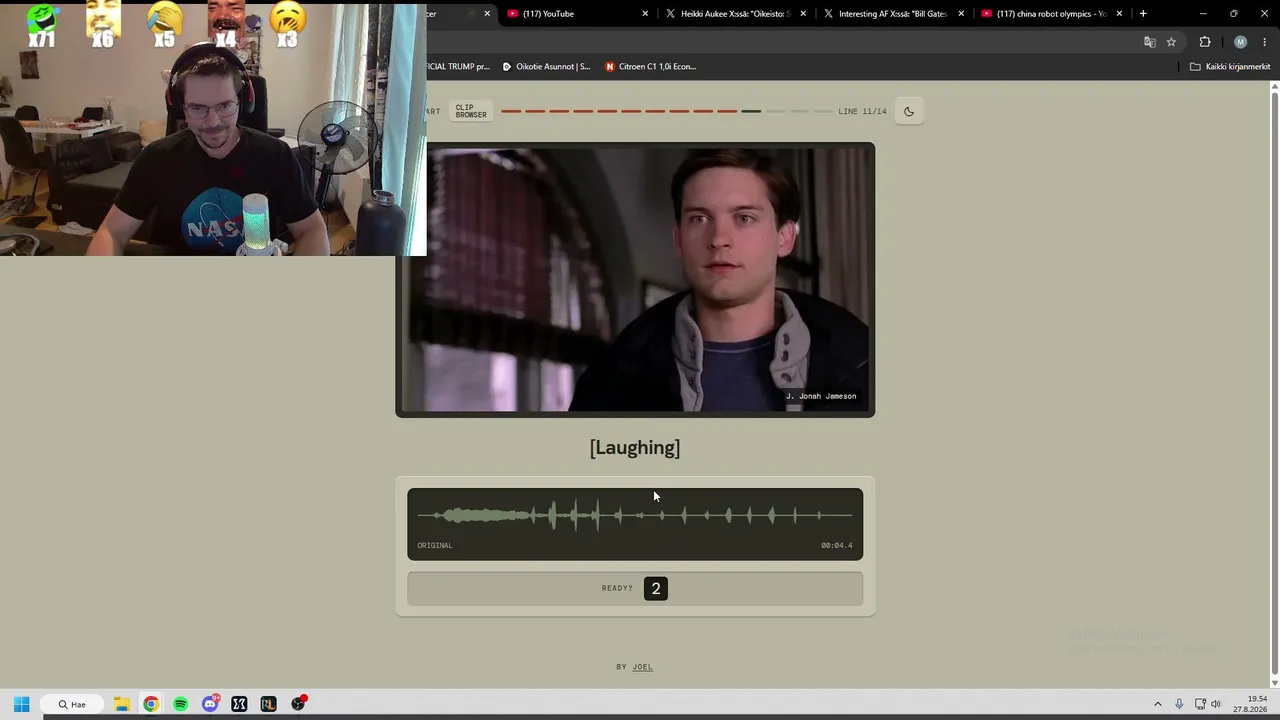Open a new browser tab

(1143, 14)
